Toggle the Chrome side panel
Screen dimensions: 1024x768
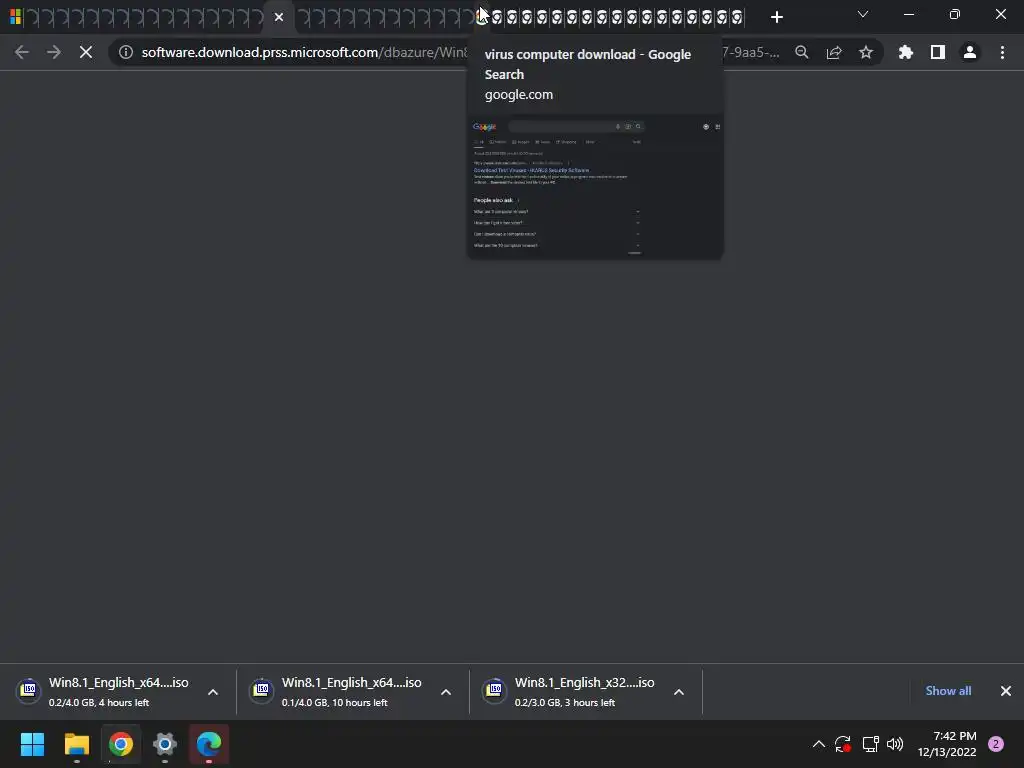(937, 52)
